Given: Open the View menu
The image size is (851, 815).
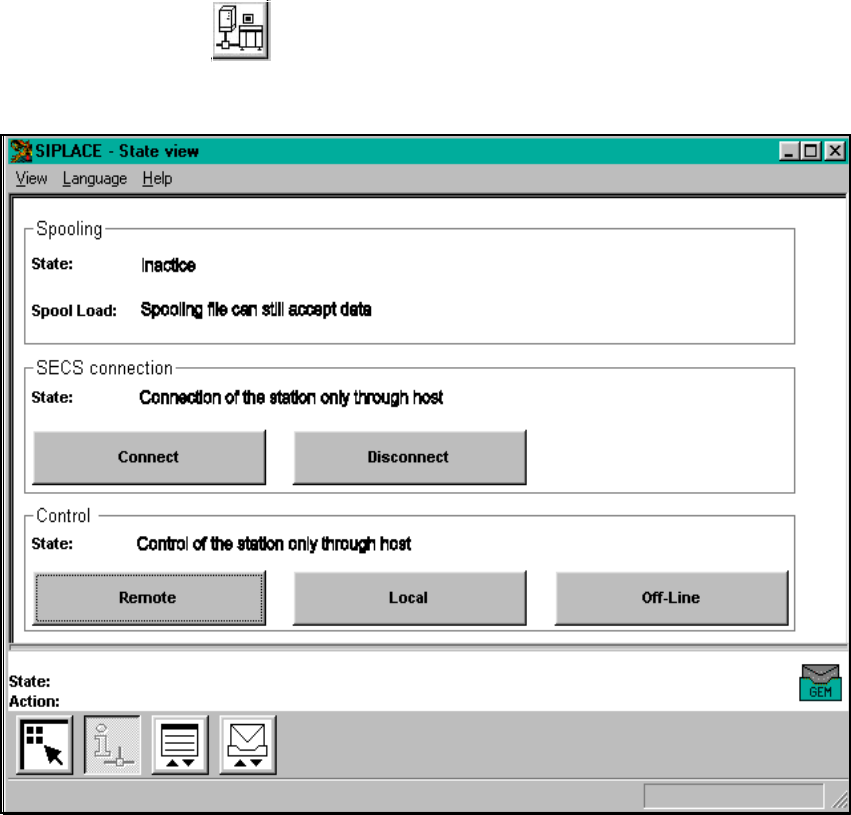Looking at the screenshot, I should (31, 179).
